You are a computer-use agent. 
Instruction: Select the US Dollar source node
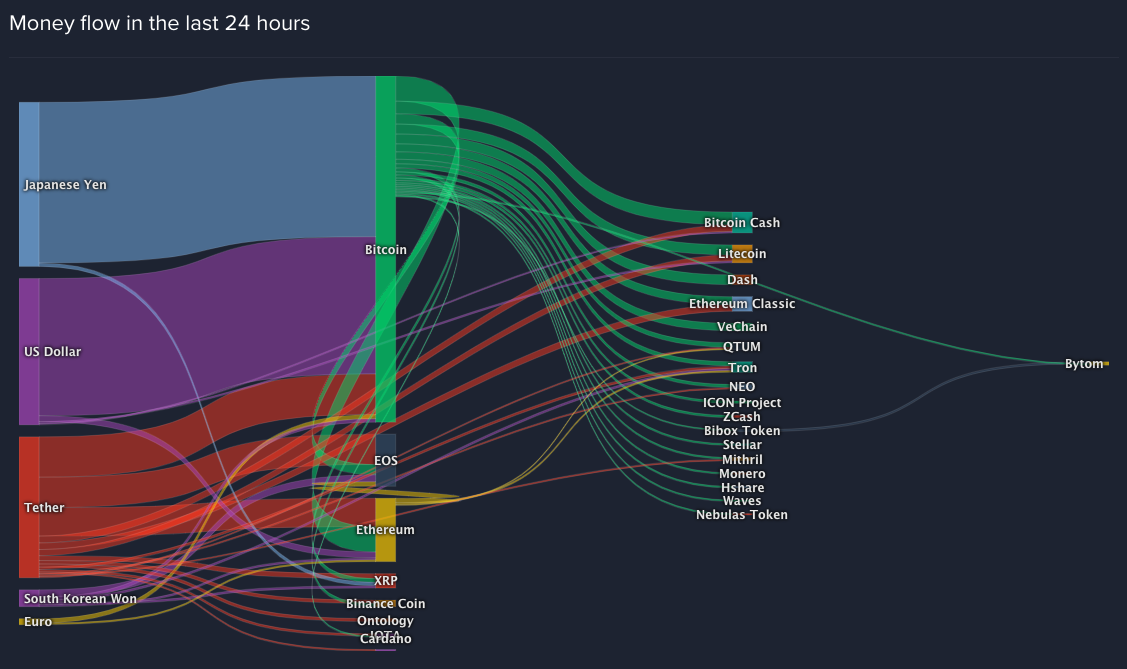pos(52,351)
